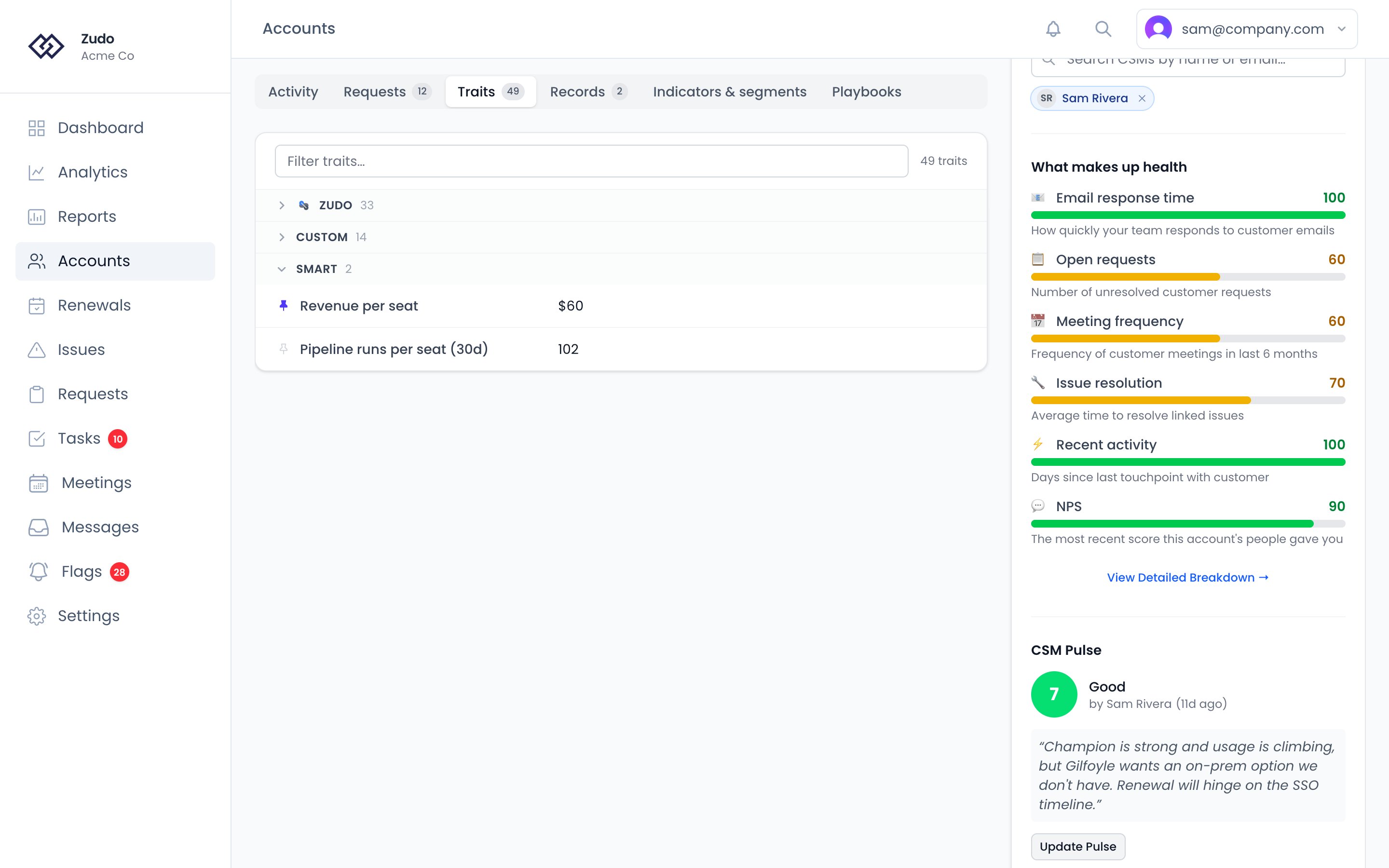Screen dimensions: 1389x868
Task: Click the Open requests health bar
Action: click(x=1187, y=277)
